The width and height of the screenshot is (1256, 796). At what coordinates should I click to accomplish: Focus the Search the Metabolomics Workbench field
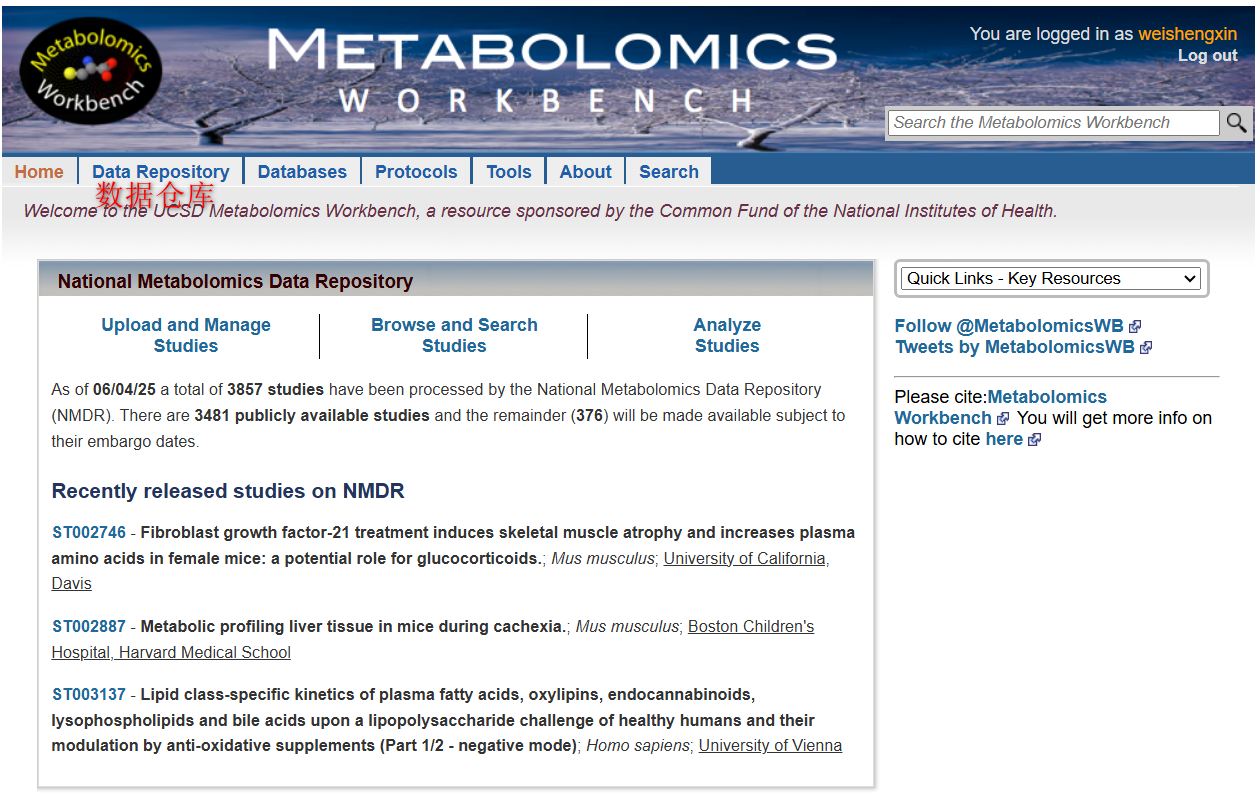pyautogui.click(x=1053, y=123)
